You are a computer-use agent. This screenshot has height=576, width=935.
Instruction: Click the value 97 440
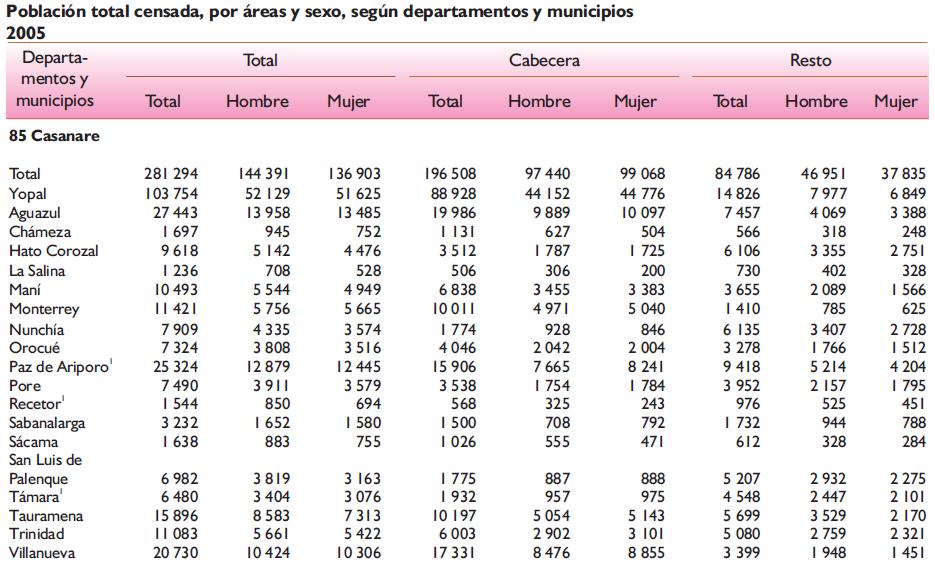click(x=547, y=174)
